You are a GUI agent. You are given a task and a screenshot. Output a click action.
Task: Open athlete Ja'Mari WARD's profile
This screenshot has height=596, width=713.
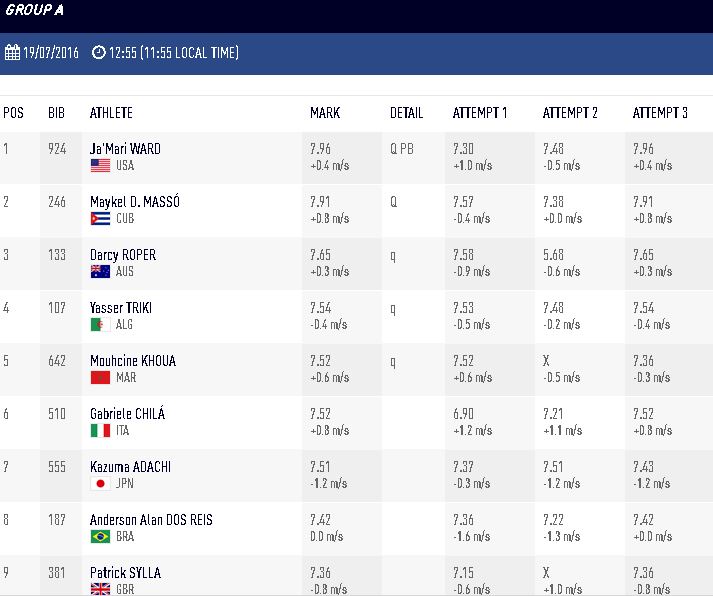(x=125, y=149)
